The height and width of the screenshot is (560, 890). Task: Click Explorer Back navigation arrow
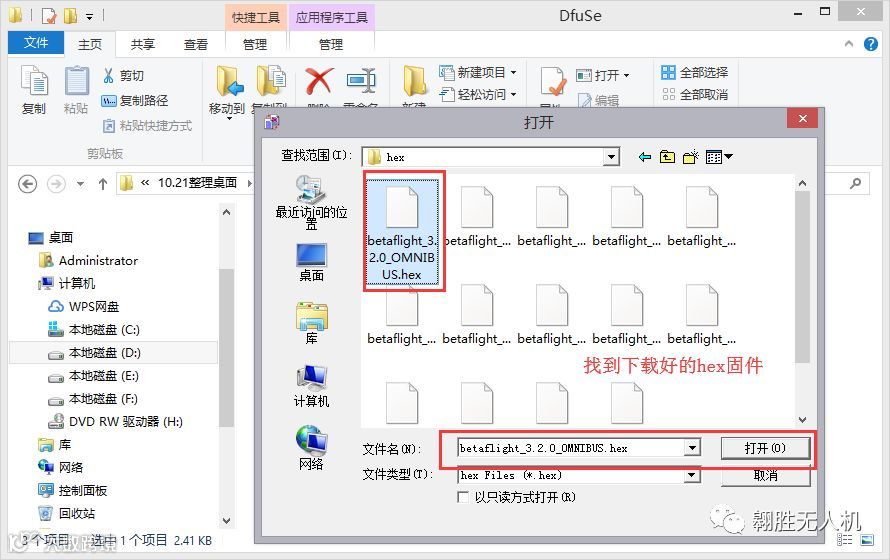pyautogui.click(x=27, y=184)
